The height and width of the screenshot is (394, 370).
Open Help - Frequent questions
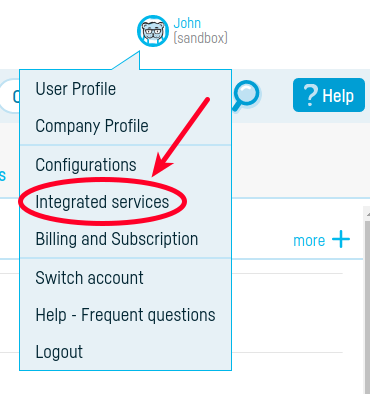click(x=125, y=315)
